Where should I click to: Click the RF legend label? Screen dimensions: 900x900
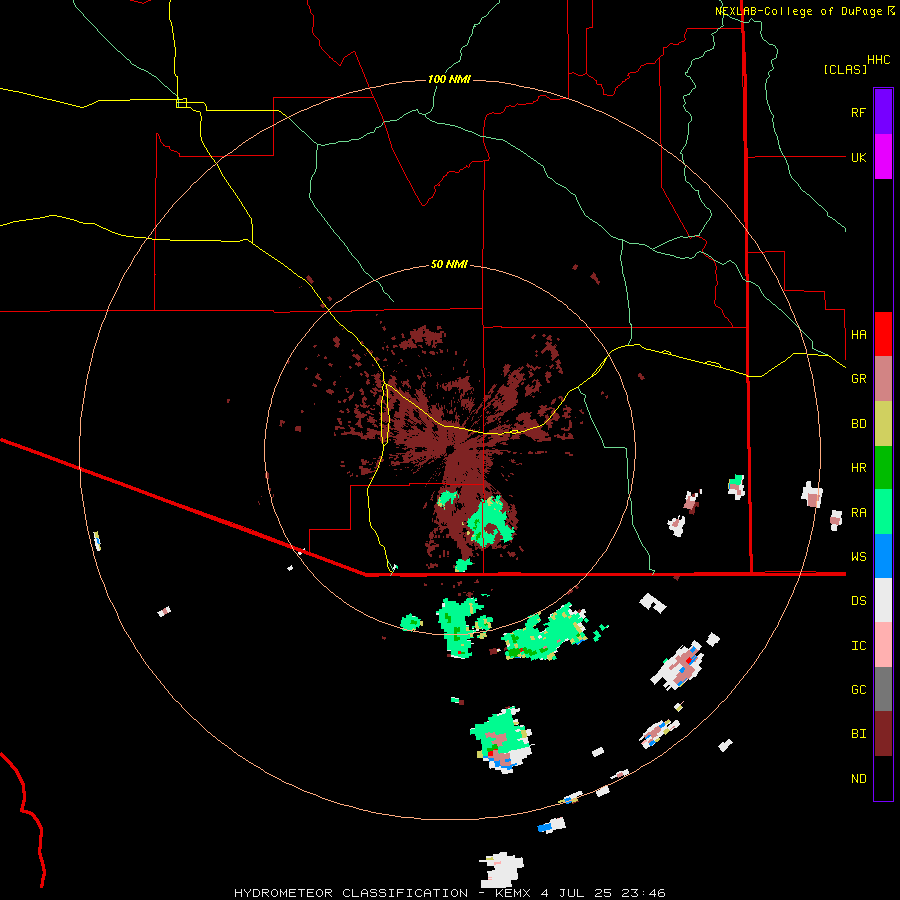(x=858, y=112)
